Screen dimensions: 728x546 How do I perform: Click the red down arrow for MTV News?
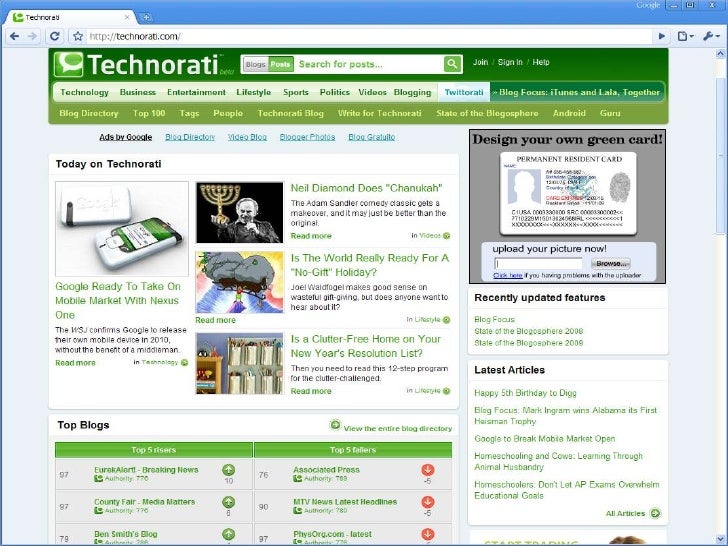(x=428, y=502)
